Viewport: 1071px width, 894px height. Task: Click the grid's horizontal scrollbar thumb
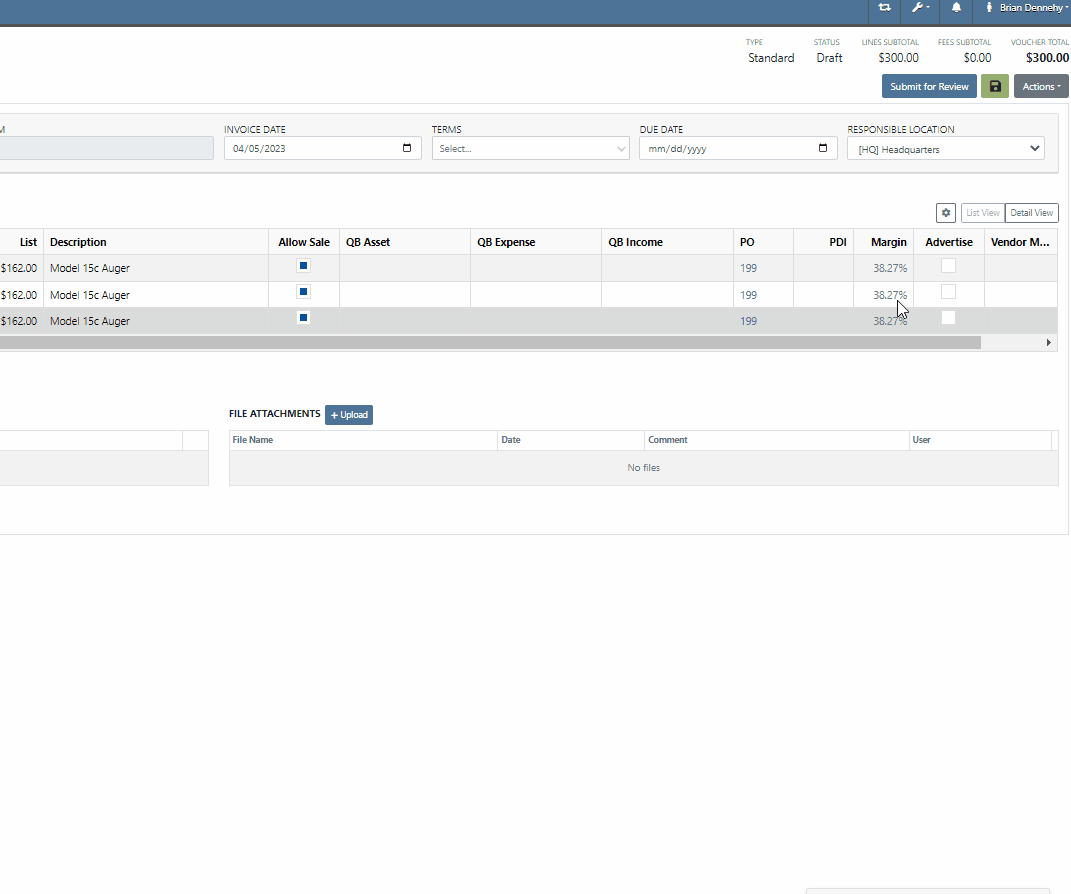490,342
